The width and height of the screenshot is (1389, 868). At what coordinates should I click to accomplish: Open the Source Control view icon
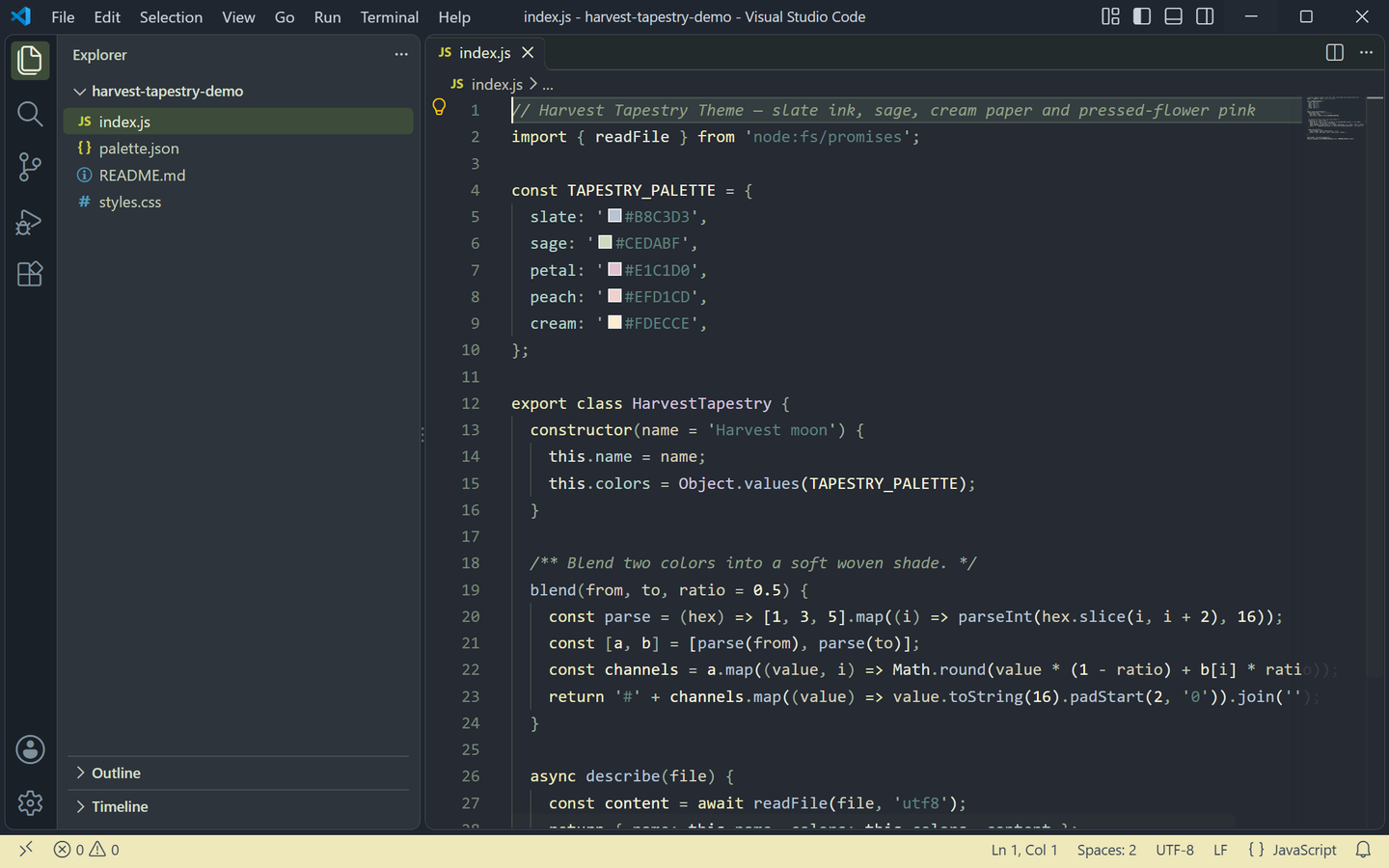point(30,167)
